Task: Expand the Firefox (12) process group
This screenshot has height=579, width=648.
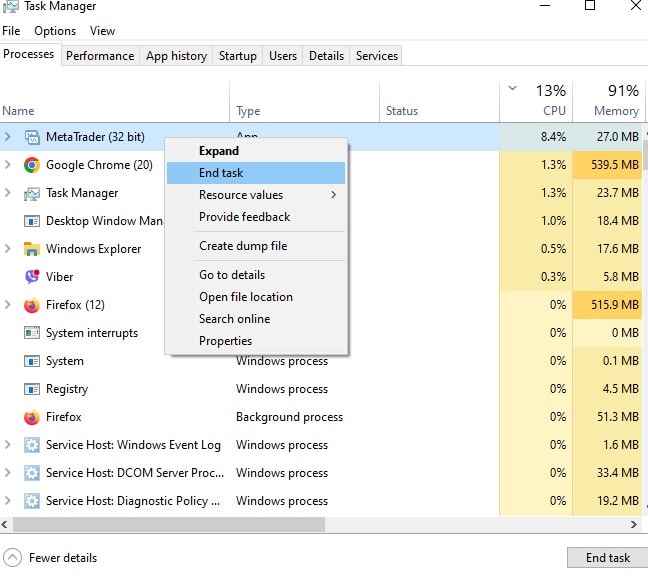Action: click(7, 305)
